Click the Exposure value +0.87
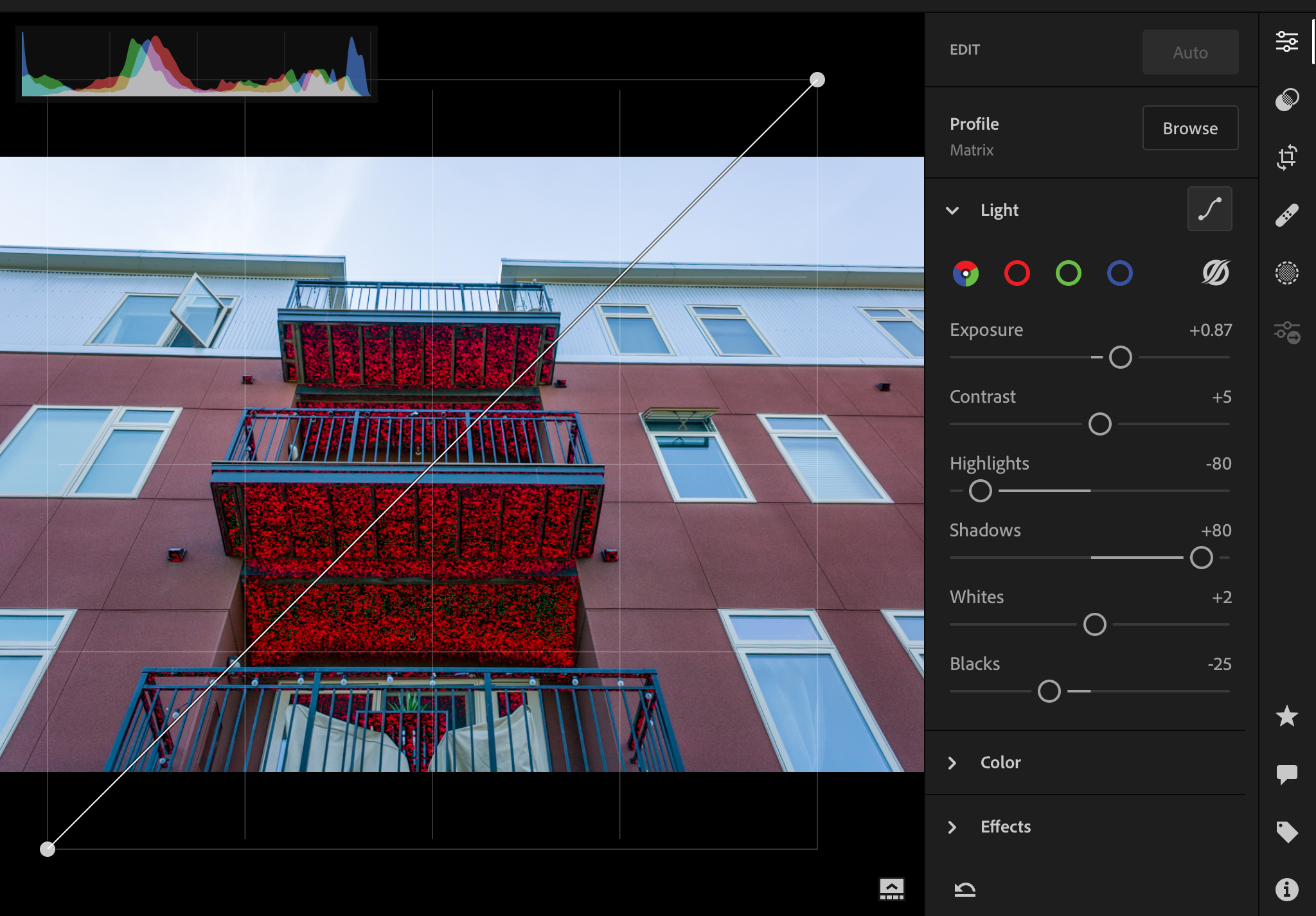The height and width of the screenshot is (916, 1316). click(x=1210, y=330)
